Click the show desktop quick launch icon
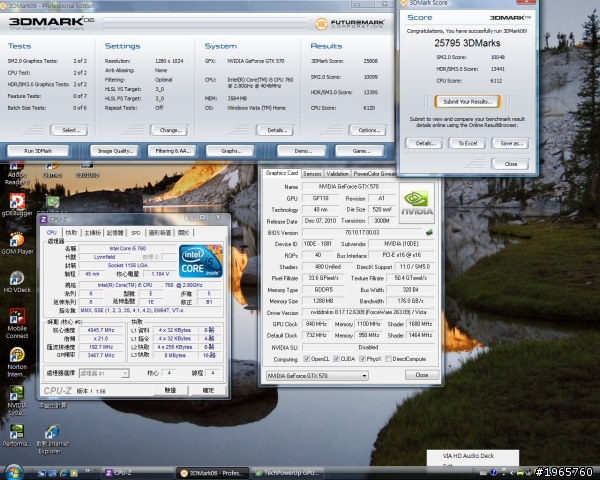The image size is (600, 480). (x=42, y=473)
